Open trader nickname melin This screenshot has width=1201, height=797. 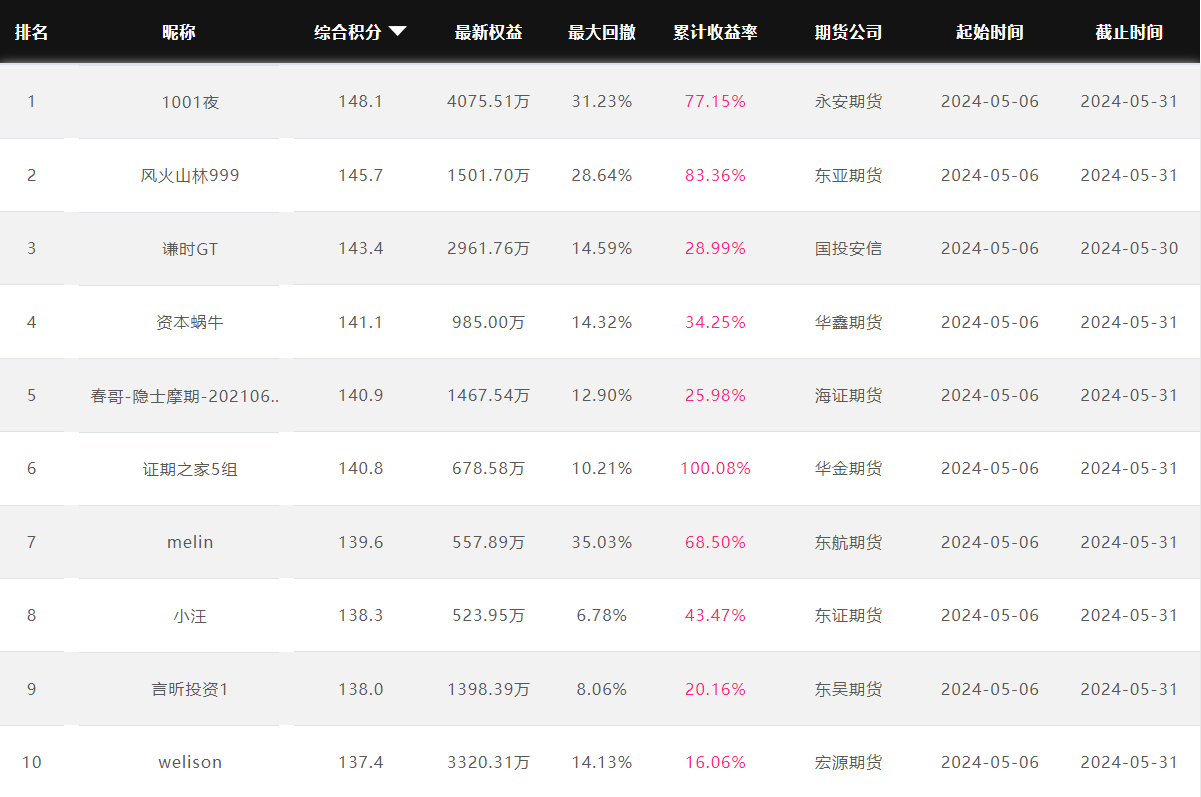click(x=190, y=542)
